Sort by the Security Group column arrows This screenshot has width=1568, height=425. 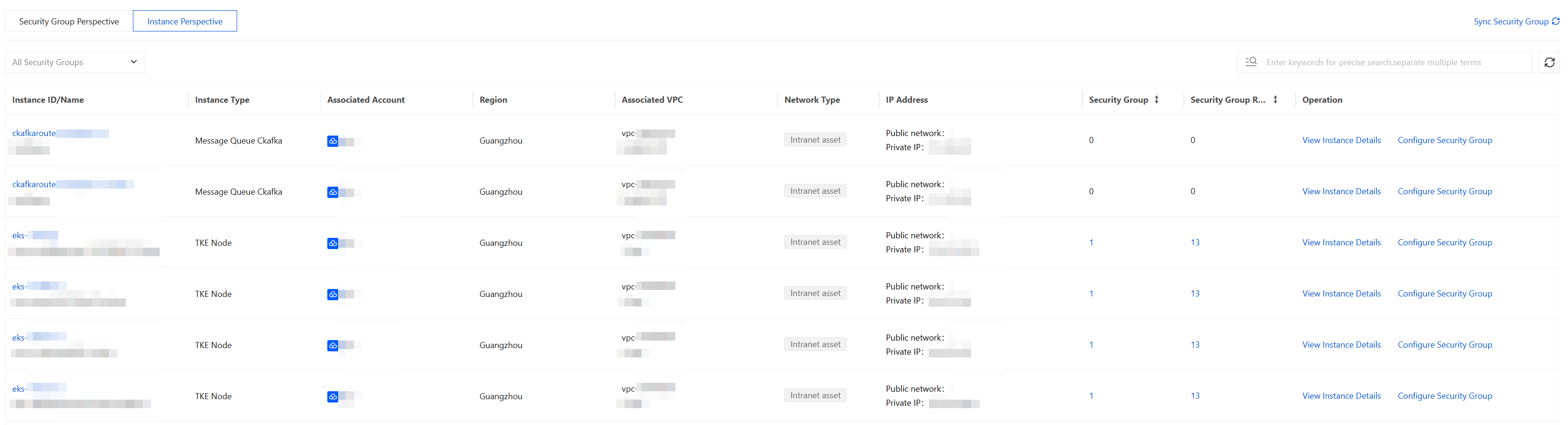1157,100
